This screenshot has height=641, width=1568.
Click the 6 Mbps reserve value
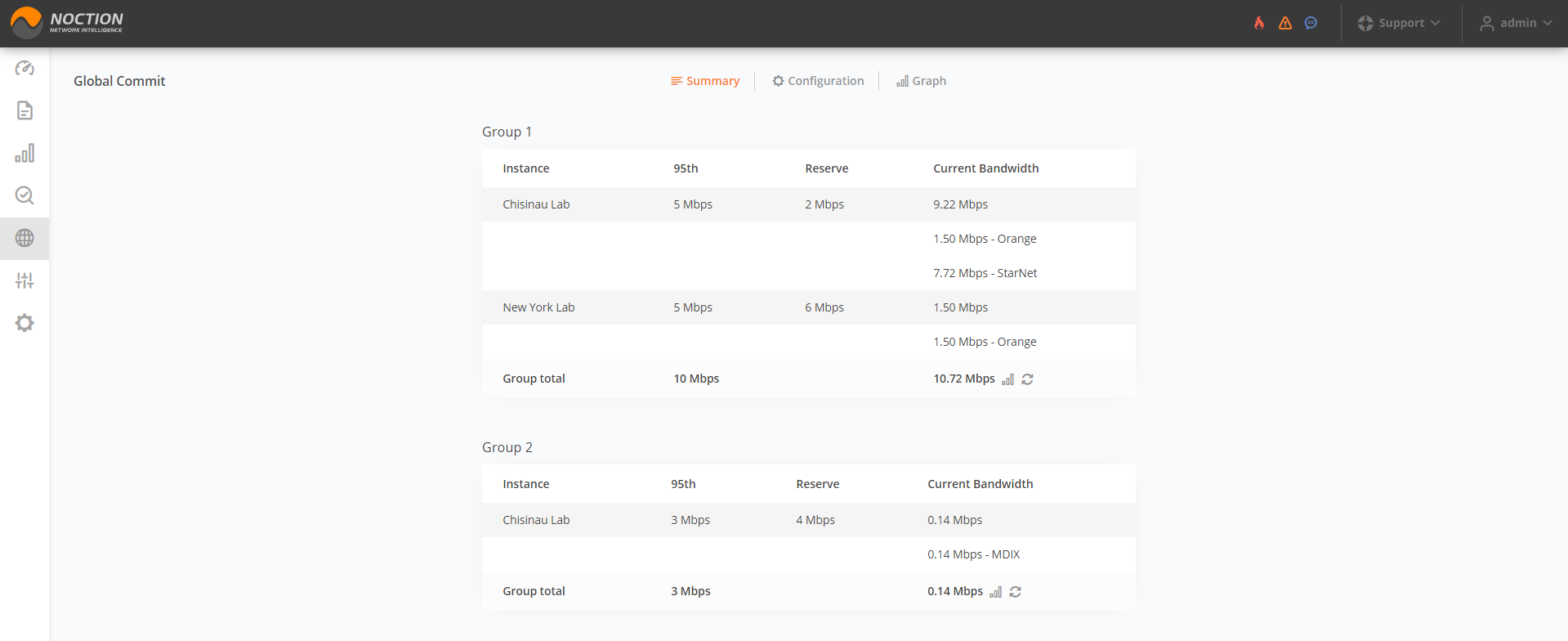pos(824,307)
